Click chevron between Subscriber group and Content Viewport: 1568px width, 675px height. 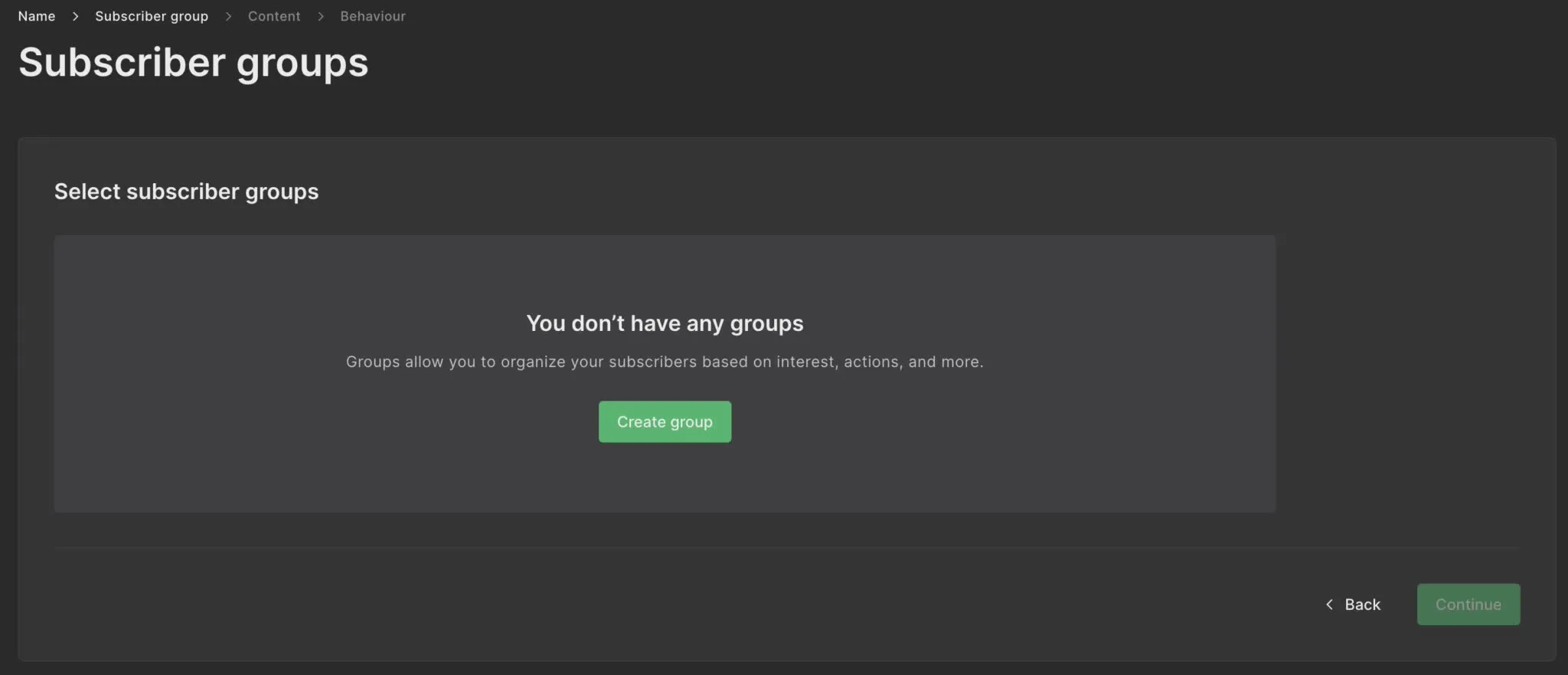(228, 16)
